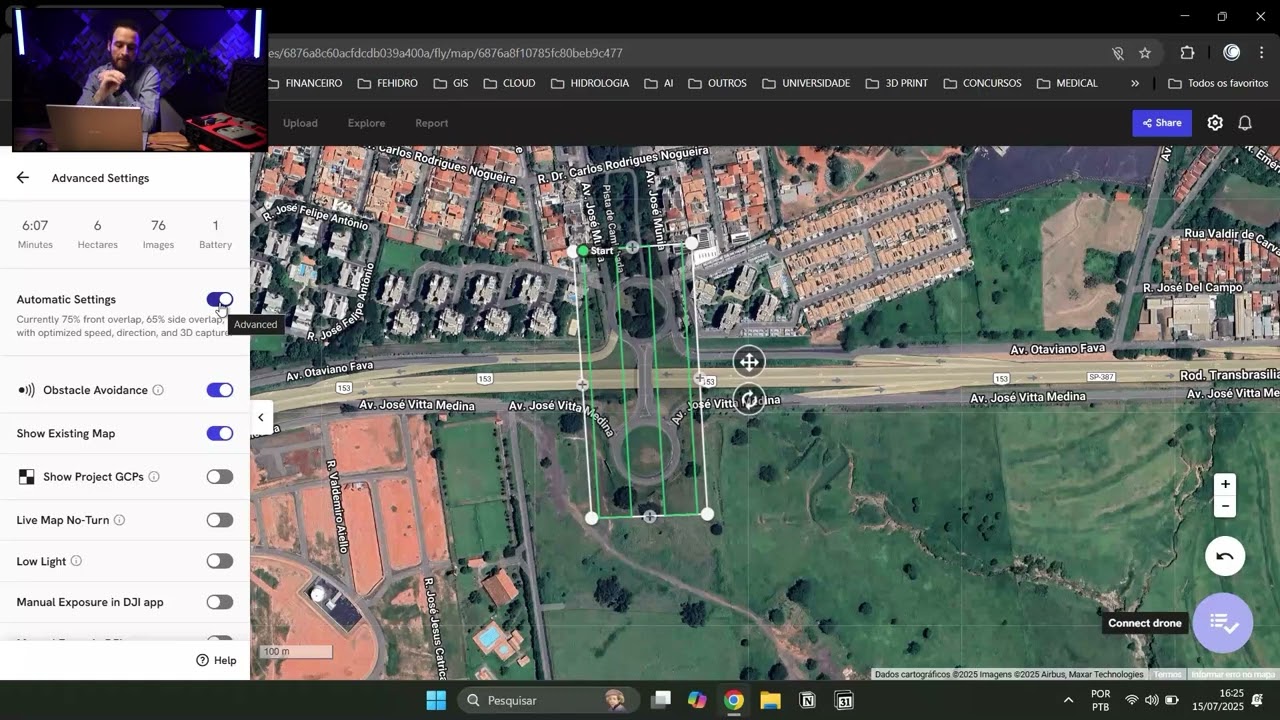Open File Explorer from taskbar

point(770,700)
